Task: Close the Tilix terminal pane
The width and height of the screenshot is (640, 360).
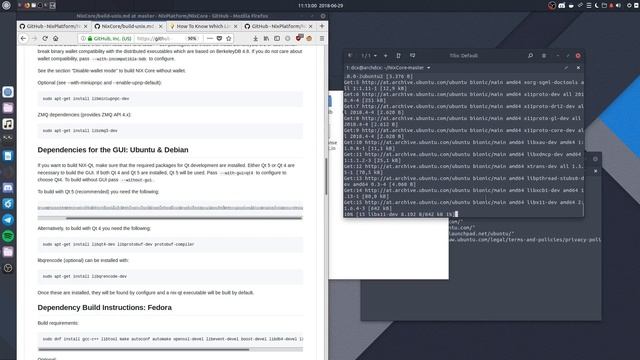Action: click(578, 68)
